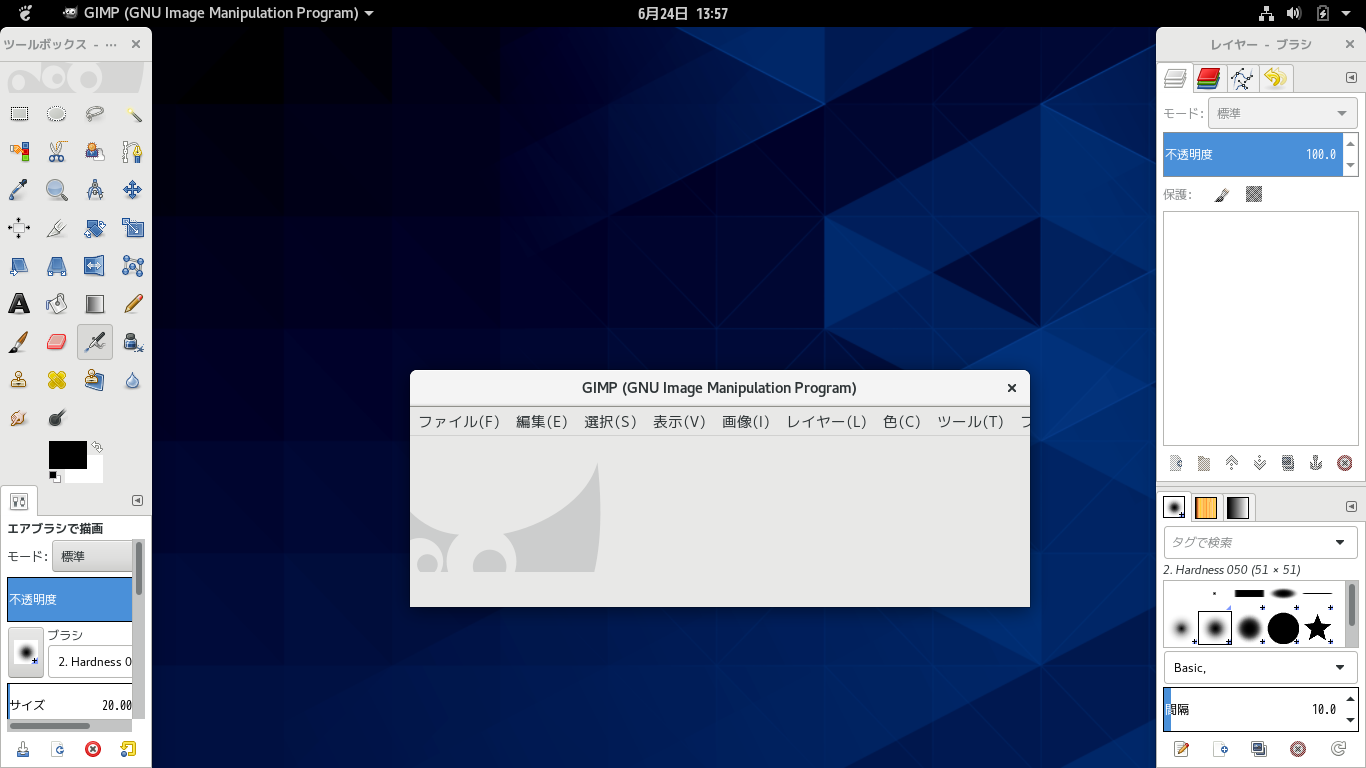1366x768 pixels.
Task: Select the Heal tool
Action: tap(57, 380)
